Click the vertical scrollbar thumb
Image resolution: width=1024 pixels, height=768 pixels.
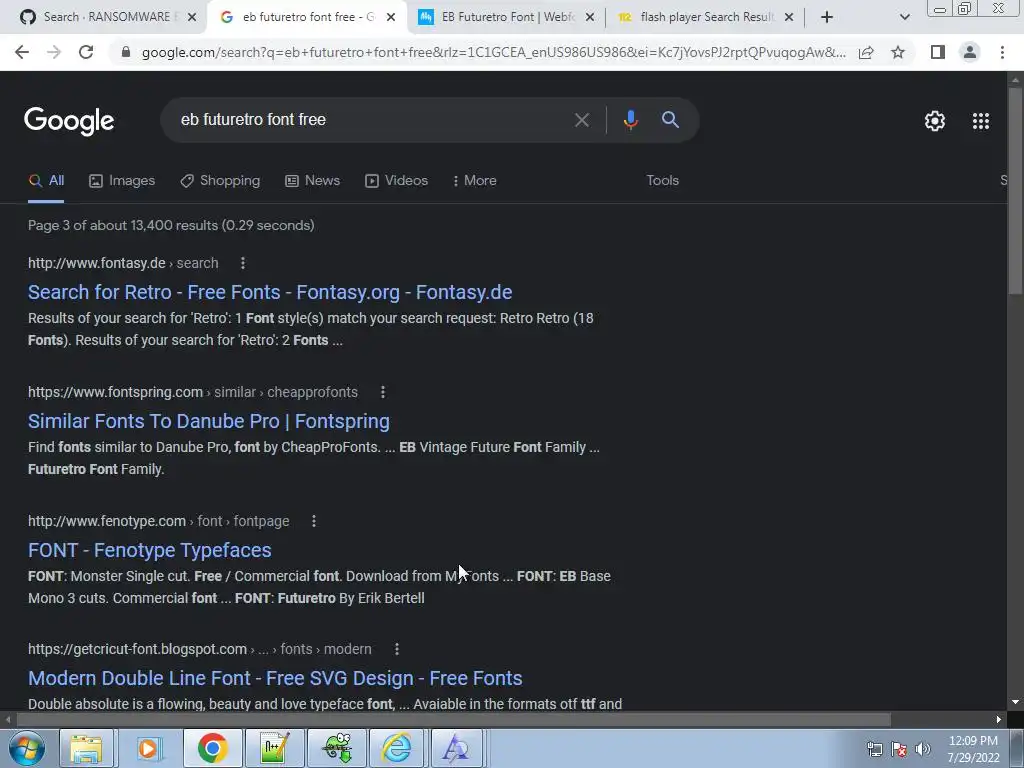tap(1015, 189)
